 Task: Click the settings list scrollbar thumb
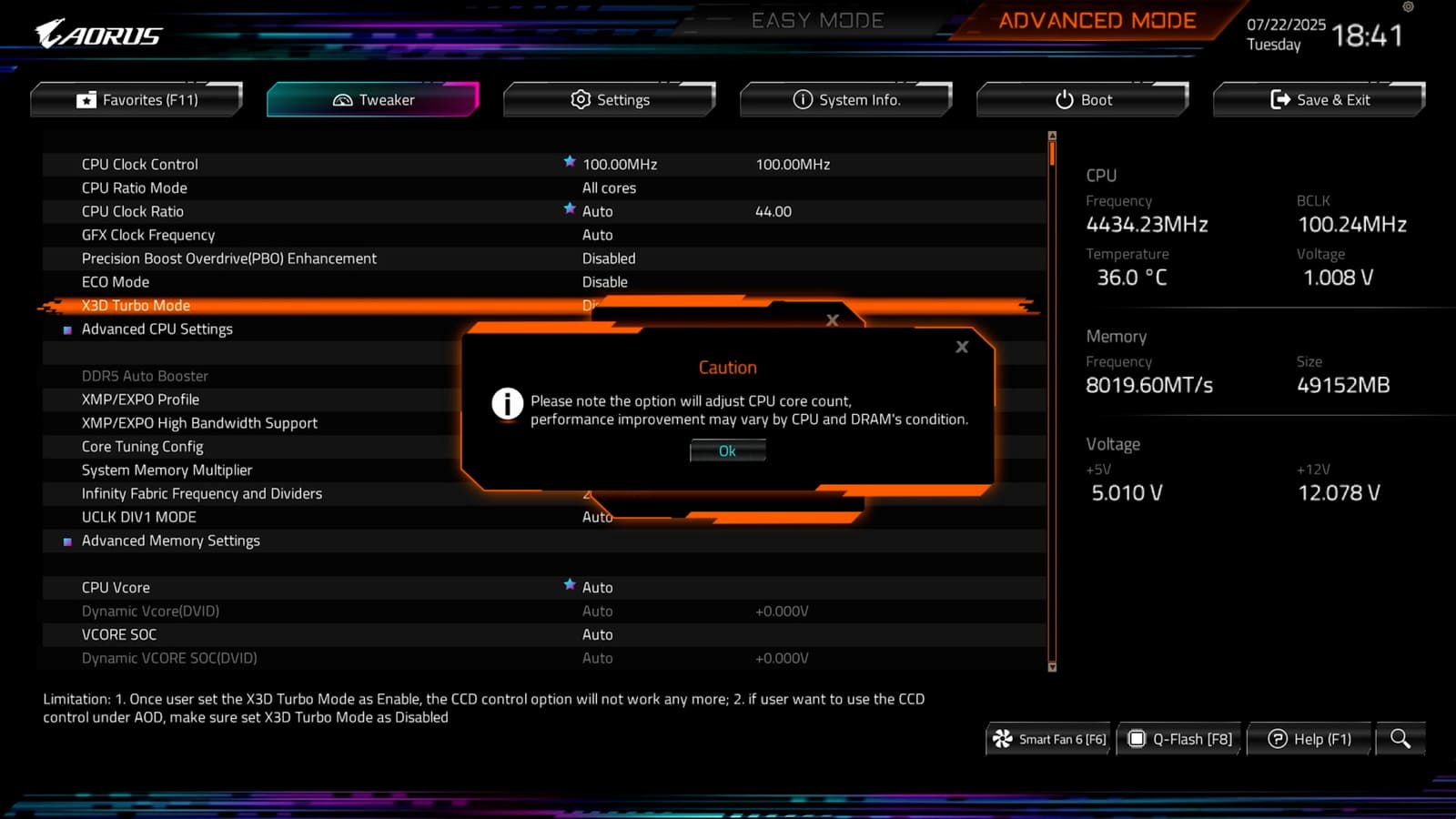point(1052,153)
